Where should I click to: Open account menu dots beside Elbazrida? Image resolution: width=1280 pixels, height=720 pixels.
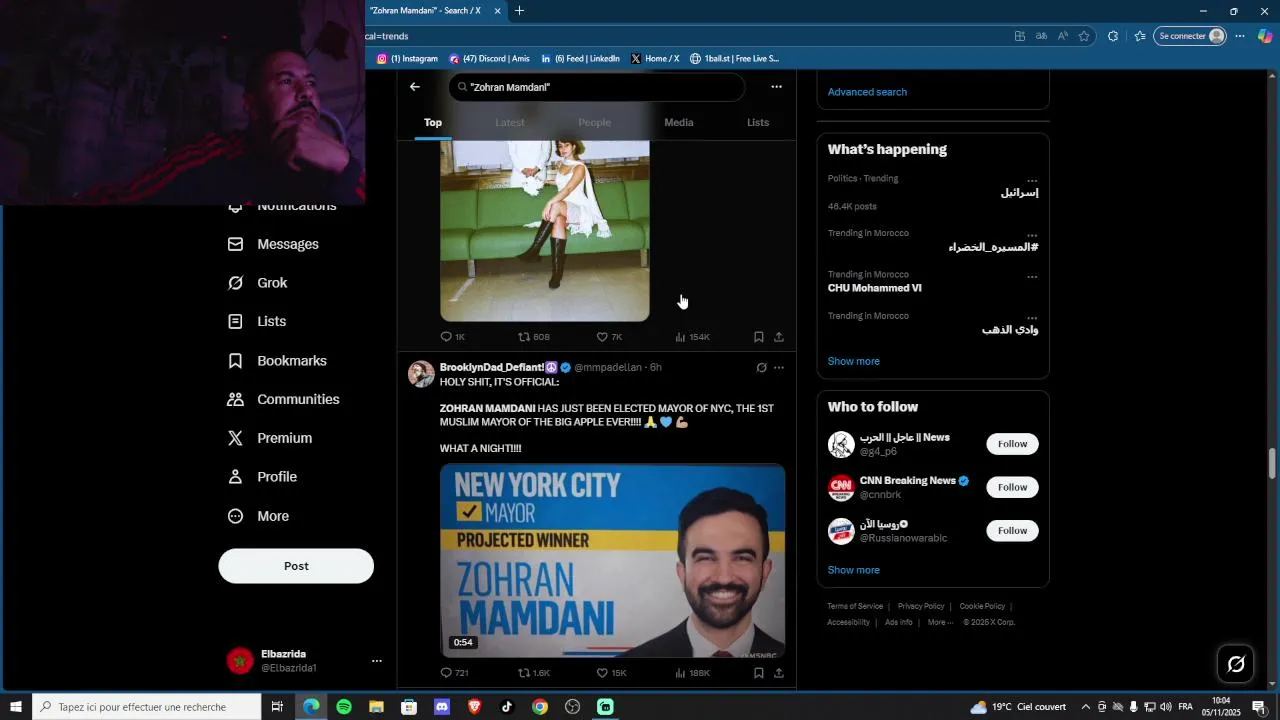tap(377, 661)
